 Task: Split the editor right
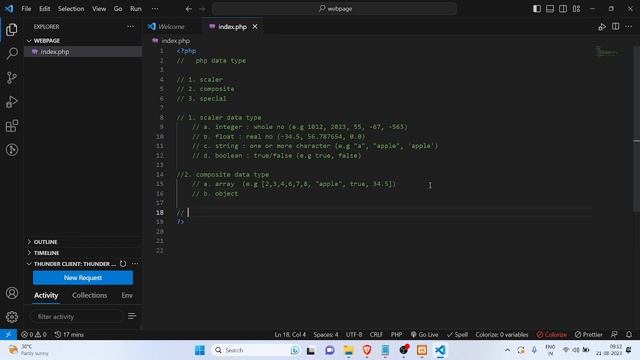(x=616, y=27)
